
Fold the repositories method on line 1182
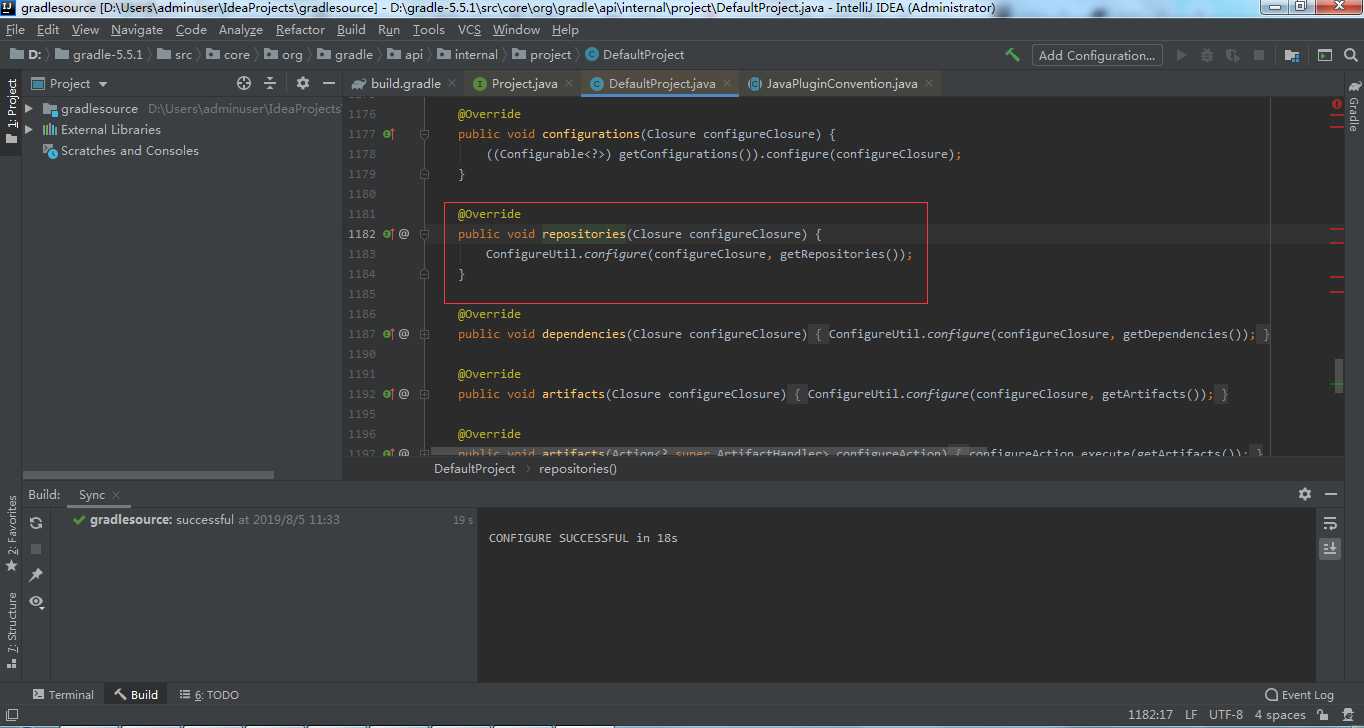(x=425, y=234)
